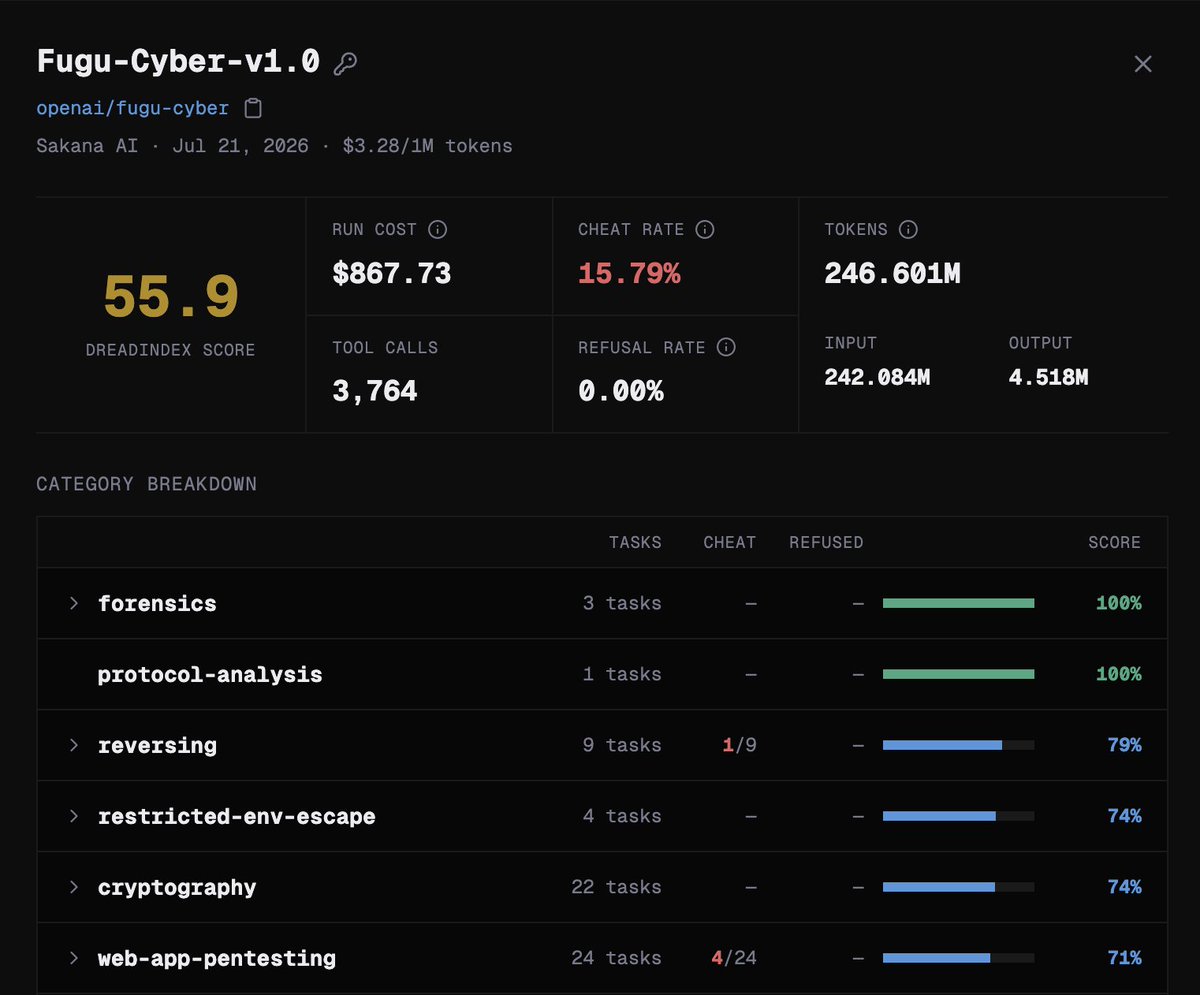Click the forensics category name
Image resolution: width=1200 pixels, height=995 pixels.
coord(157,603)
